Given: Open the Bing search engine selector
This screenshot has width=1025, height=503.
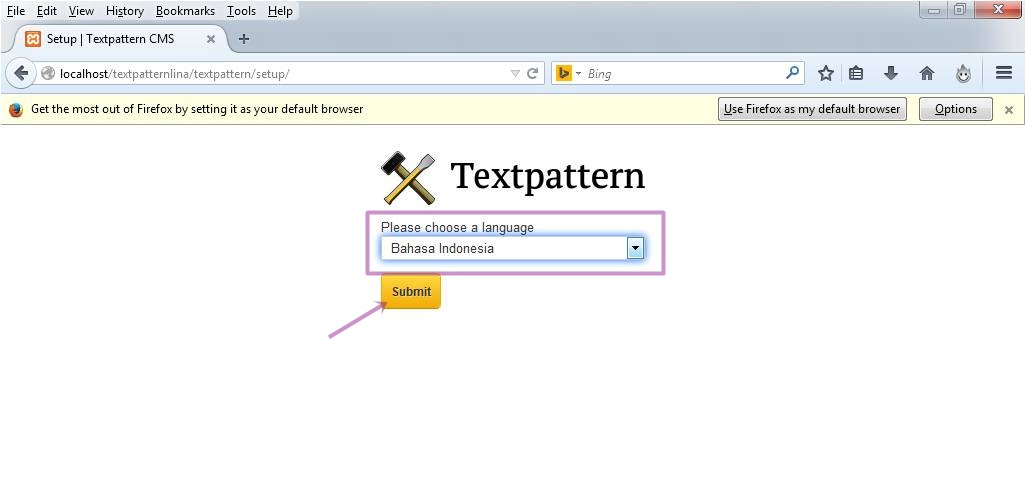Looking at the screenshot, I should pos(568,73).
